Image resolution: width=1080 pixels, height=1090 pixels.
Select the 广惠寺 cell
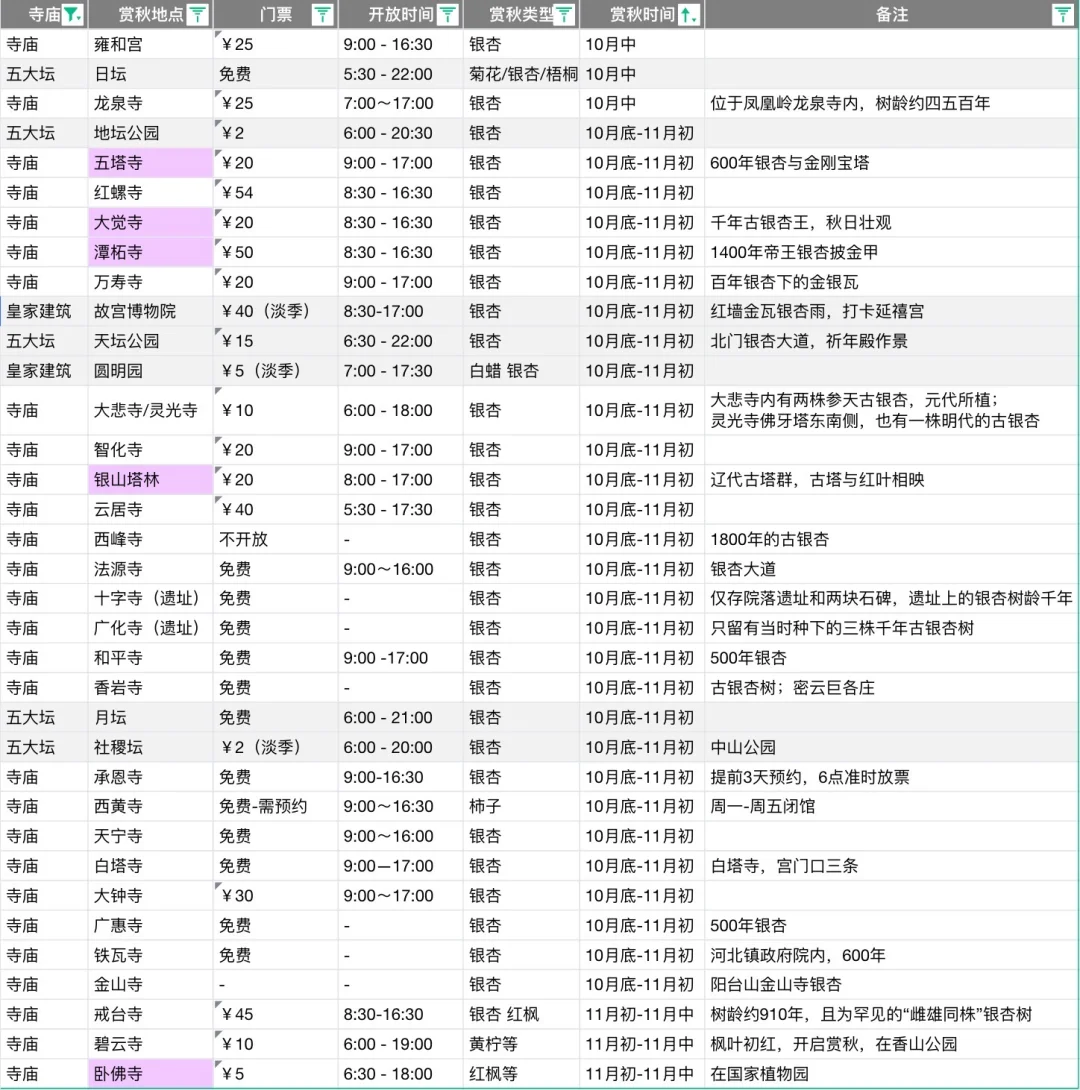coord(150,926)
